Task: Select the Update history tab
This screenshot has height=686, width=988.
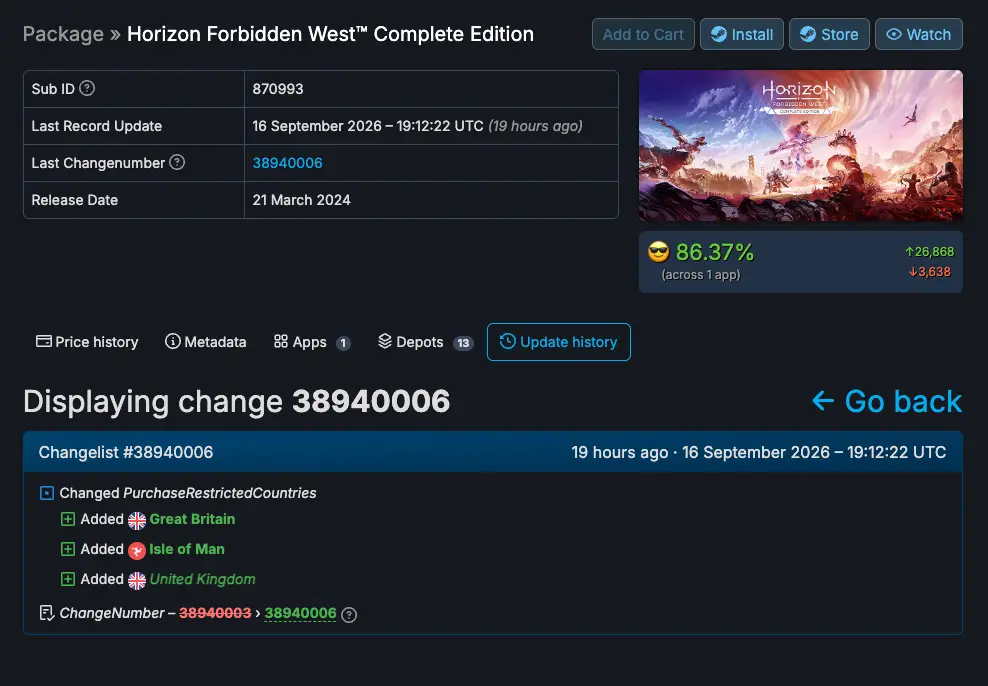Action: pyautogui.click(x=559, y=342)
